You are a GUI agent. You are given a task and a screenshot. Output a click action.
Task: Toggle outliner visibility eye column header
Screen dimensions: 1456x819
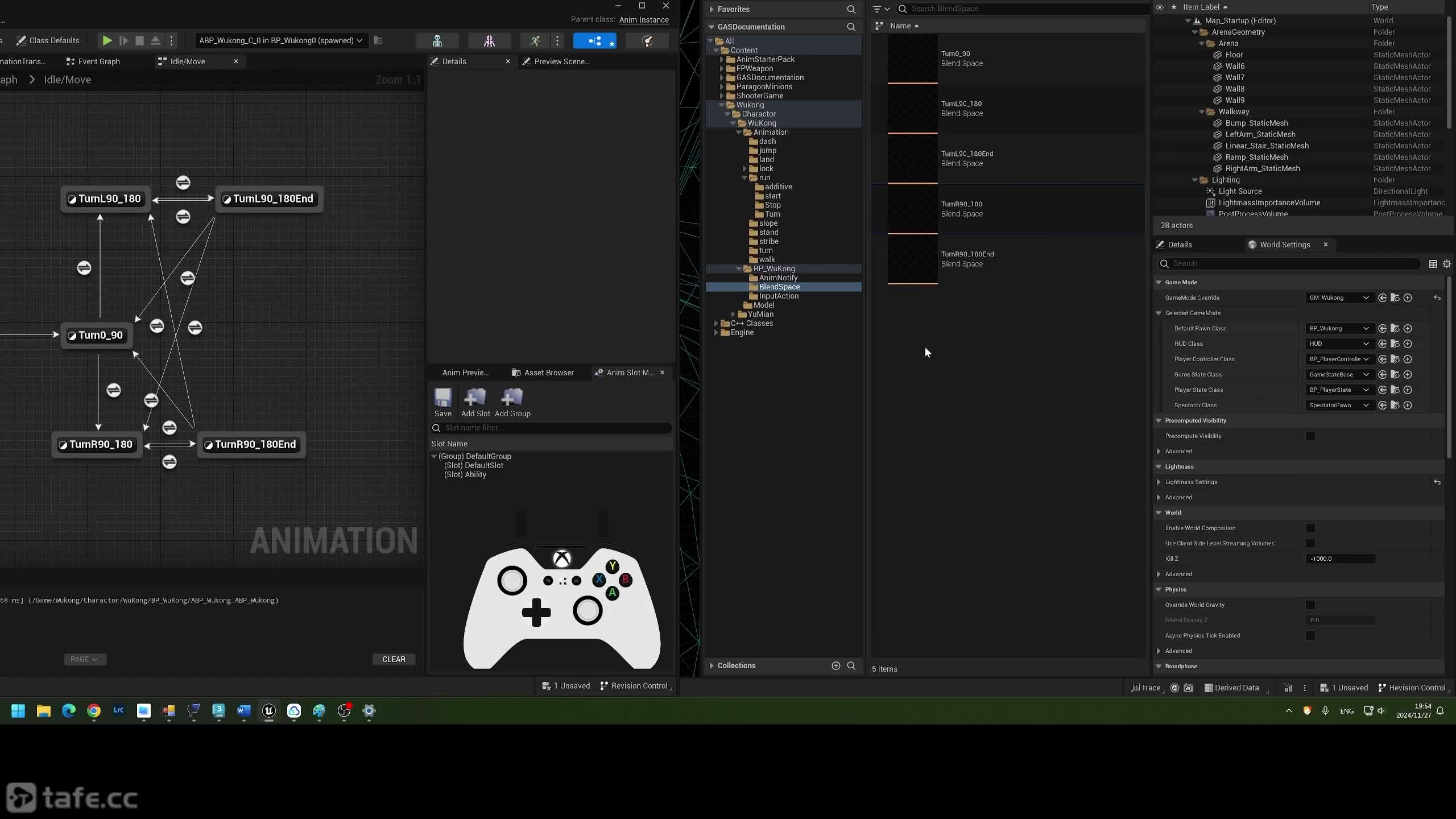(1160, 7)
